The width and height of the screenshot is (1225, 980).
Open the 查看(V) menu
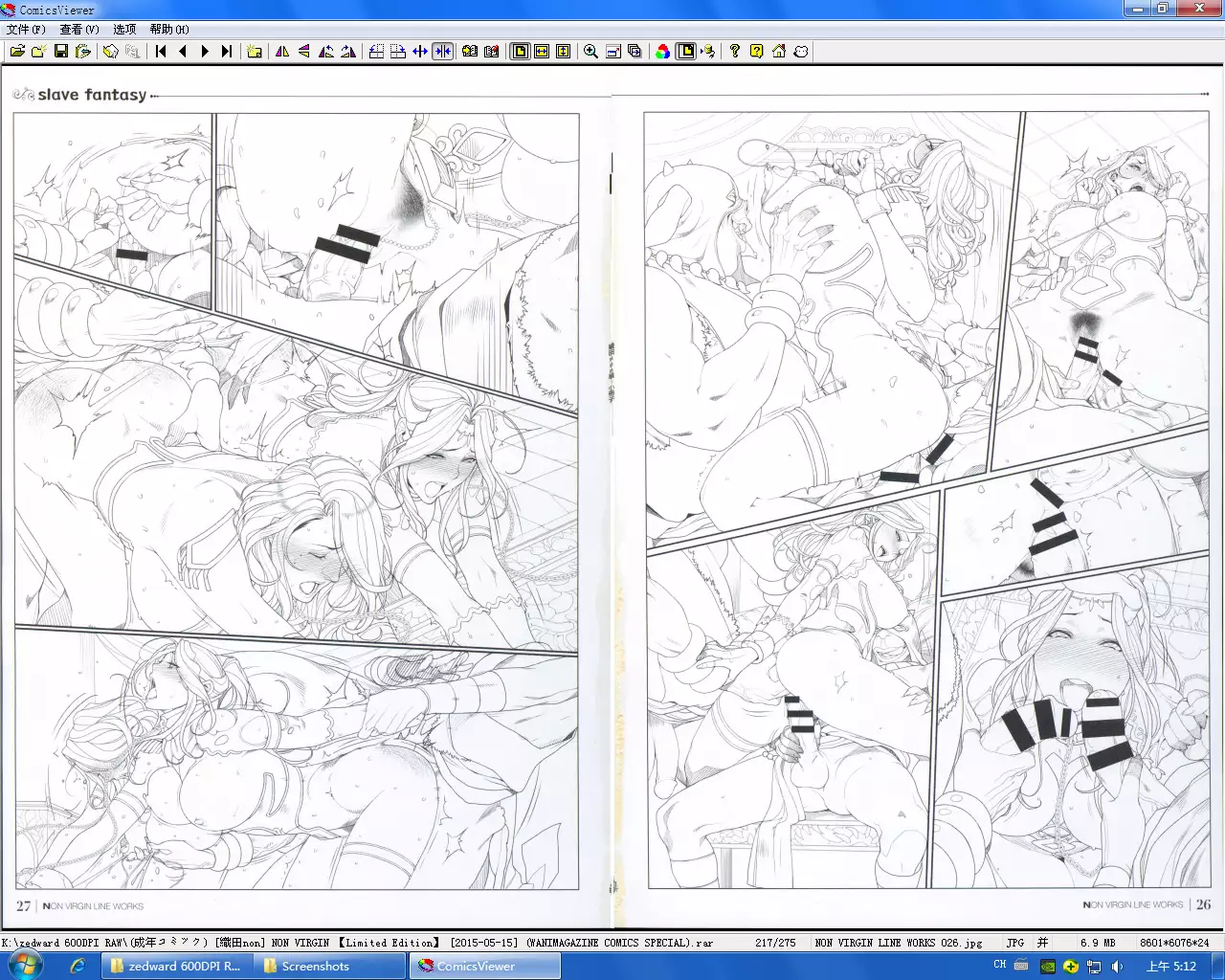79,30
